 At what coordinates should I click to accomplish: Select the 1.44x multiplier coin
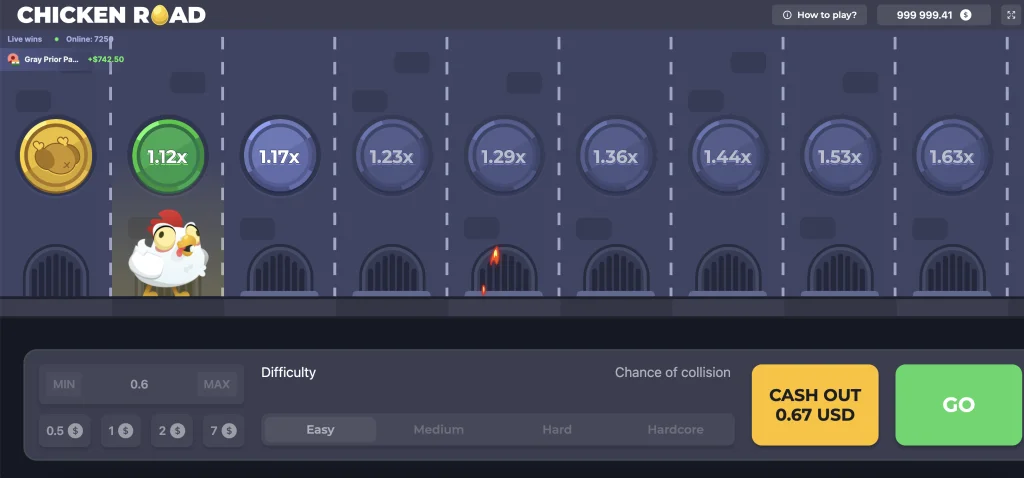tap(728, 156)
